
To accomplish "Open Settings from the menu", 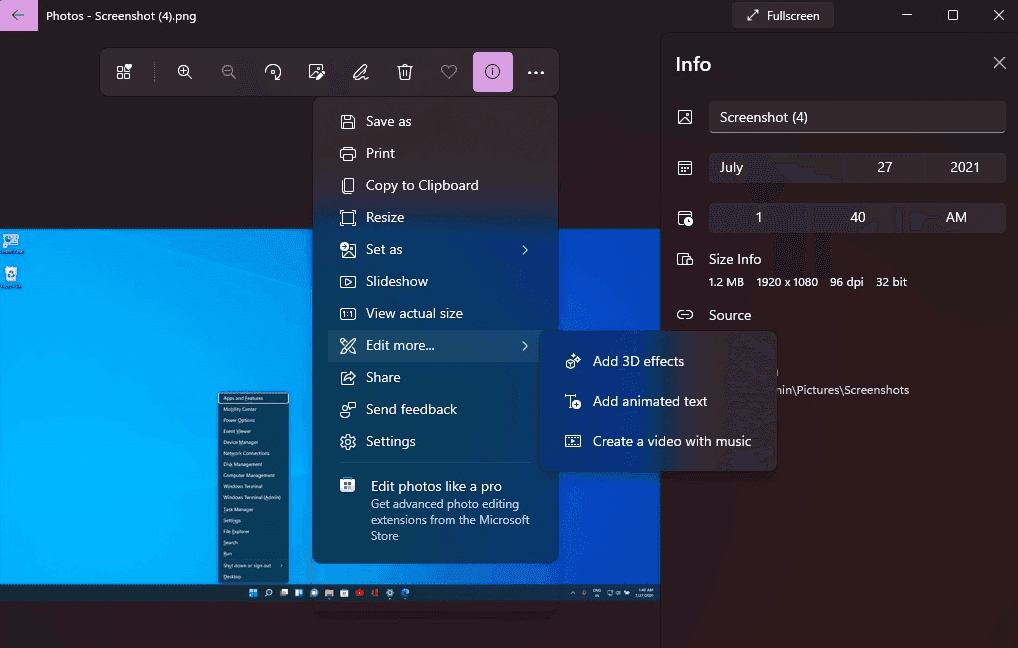I will coord(434,442).
